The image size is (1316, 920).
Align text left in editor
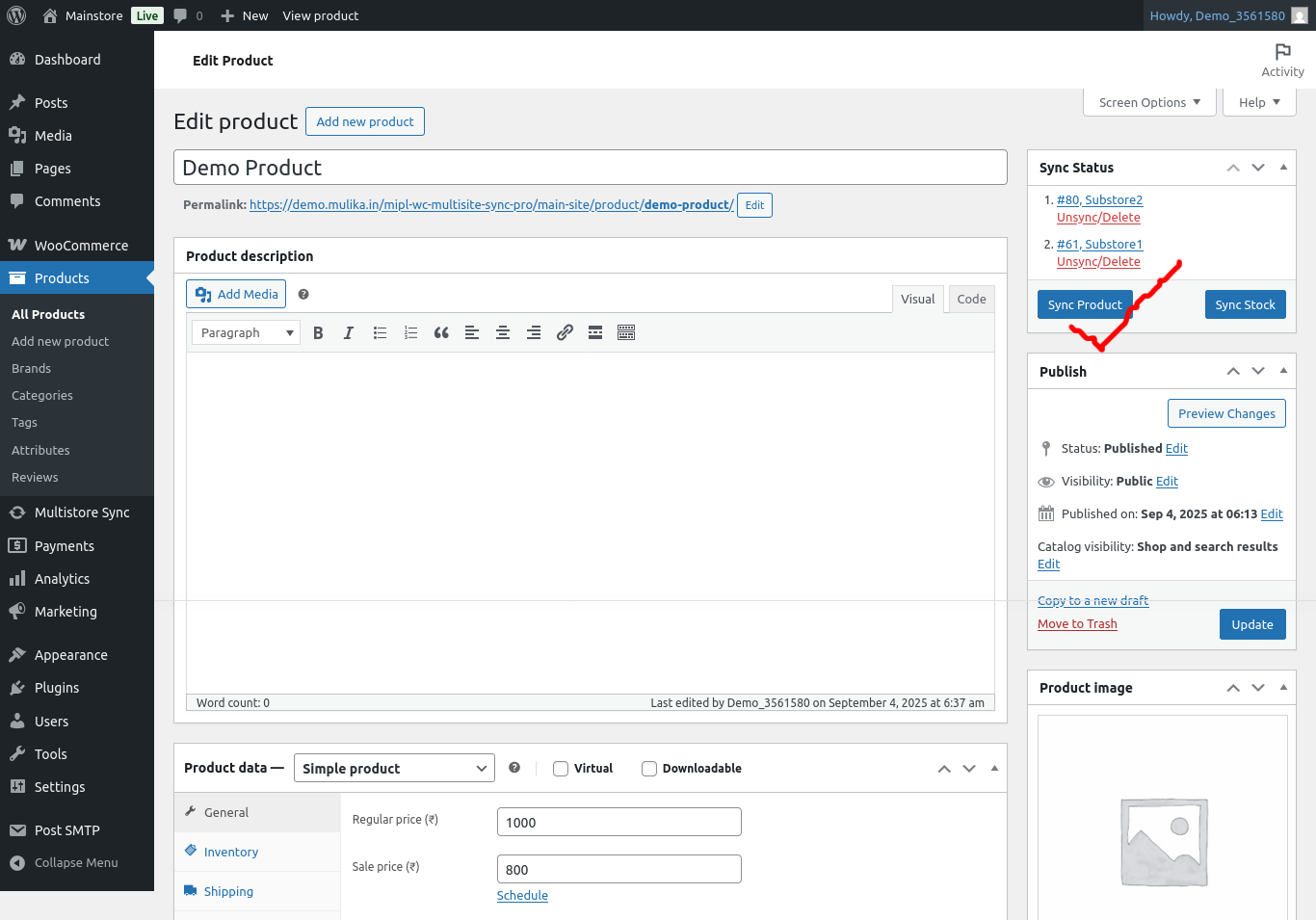[x=472, y=332]
